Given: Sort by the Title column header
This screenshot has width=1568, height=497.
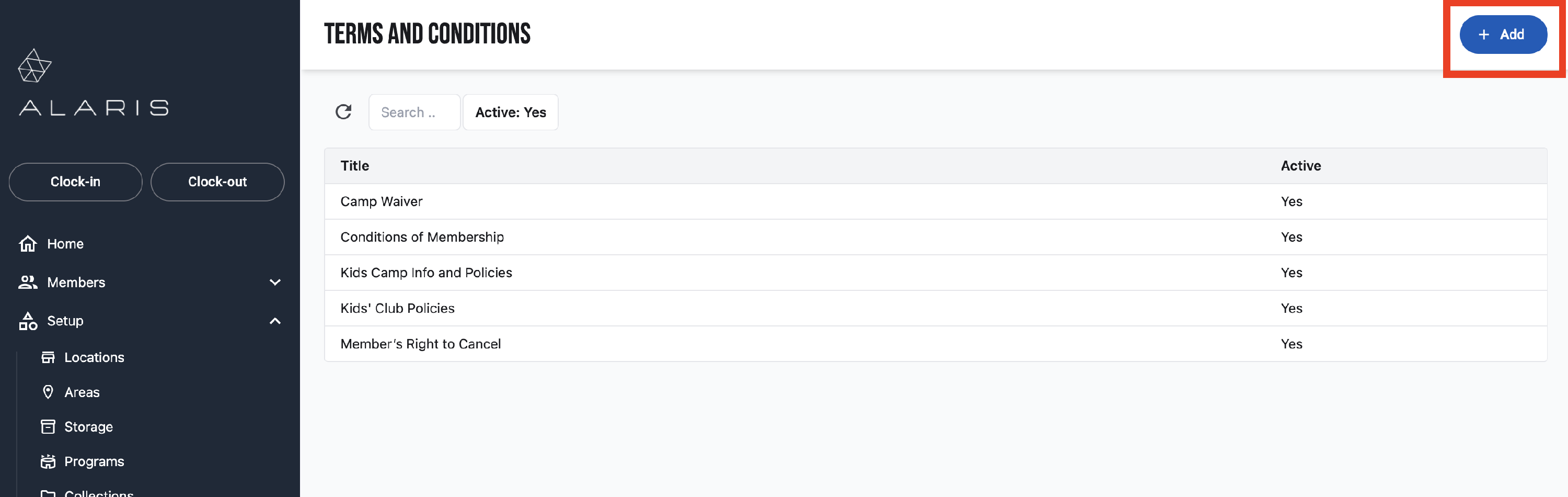Looking at the screenshot, I should (x=355, y=166).
